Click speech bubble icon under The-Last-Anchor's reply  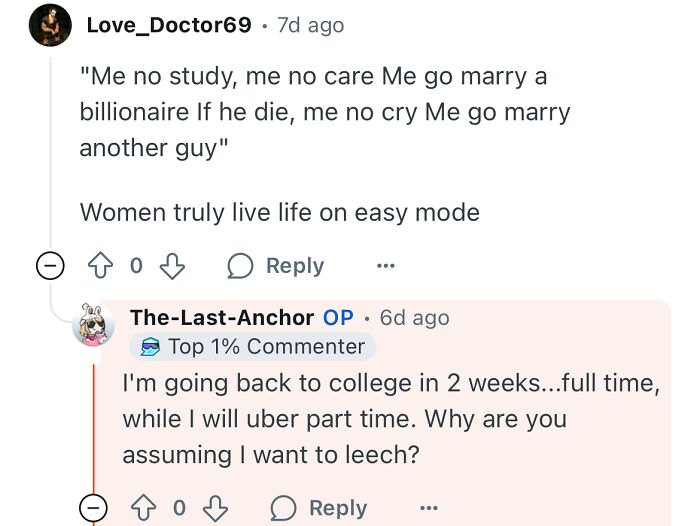283,508
